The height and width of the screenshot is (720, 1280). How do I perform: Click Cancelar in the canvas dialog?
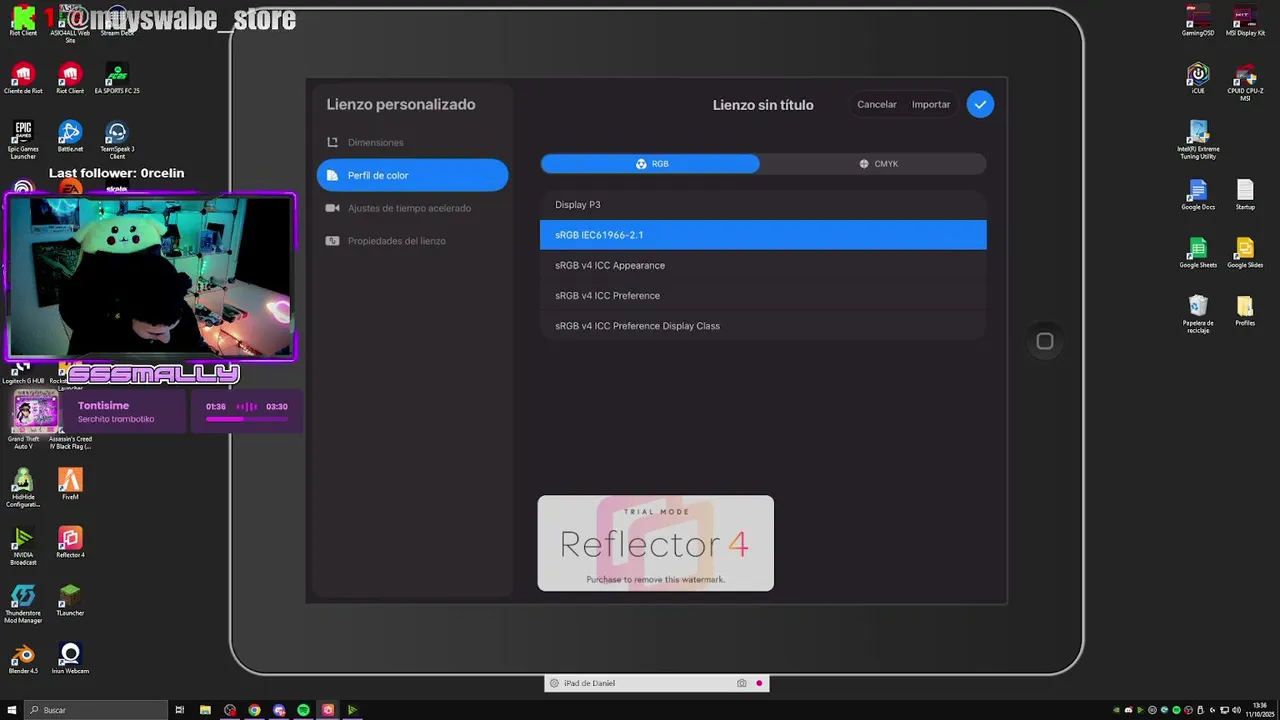pos(876,104)
